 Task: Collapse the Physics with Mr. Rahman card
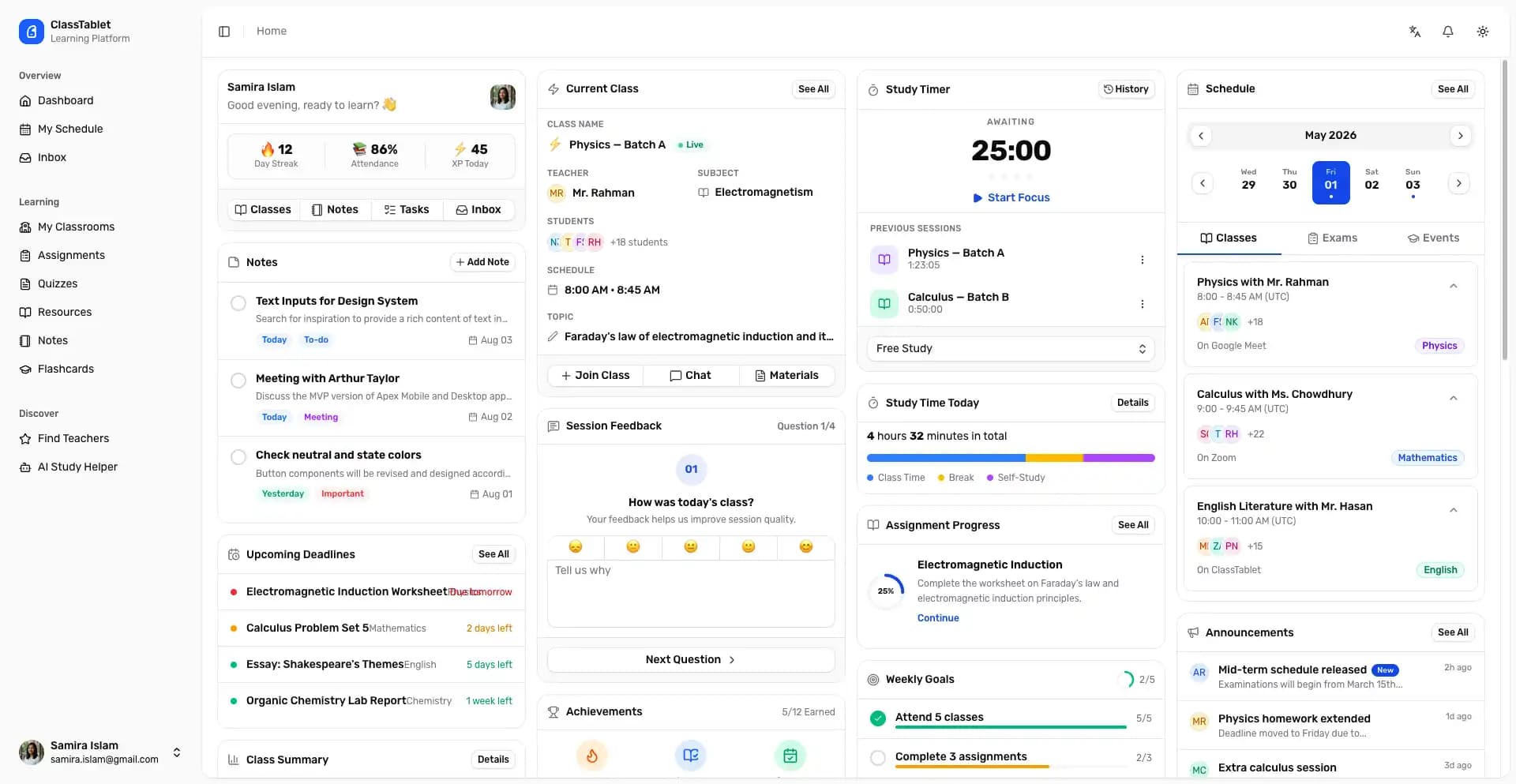(x=1454, y=285)
